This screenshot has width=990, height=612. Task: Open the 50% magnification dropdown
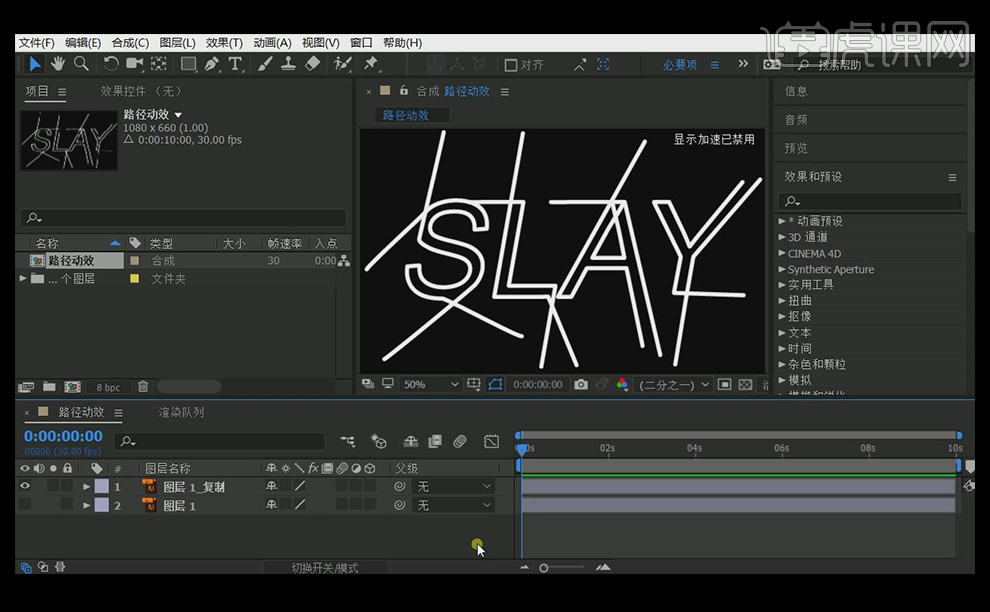tap(431, 384)
